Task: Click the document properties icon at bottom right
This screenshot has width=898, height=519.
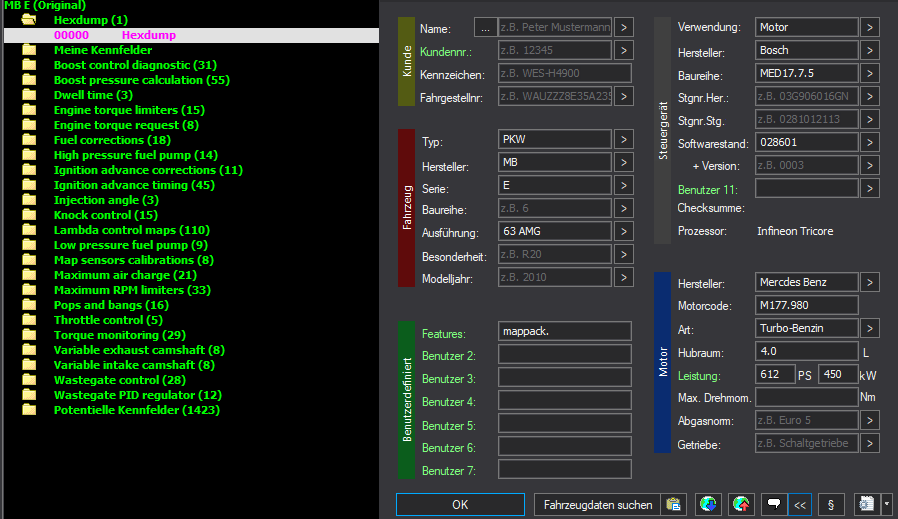Action: [x=867, y=505]
